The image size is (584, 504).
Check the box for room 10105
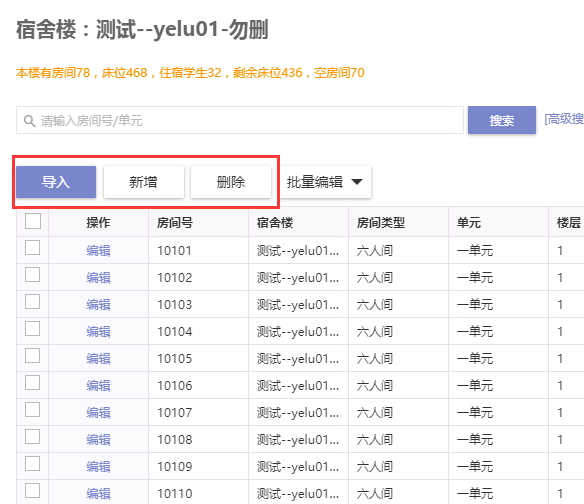point(32,356)
